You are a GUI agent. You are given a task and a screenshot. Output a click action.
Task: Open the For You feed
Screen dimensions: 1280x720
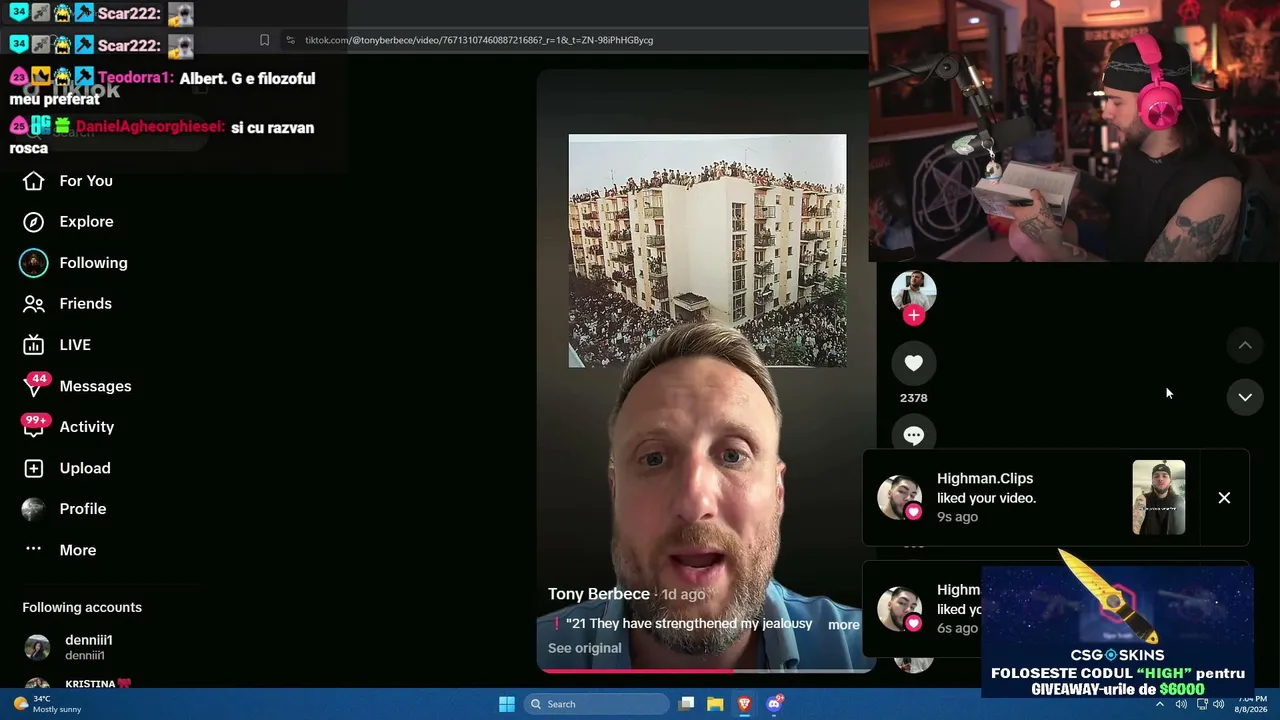pos(86,181)
